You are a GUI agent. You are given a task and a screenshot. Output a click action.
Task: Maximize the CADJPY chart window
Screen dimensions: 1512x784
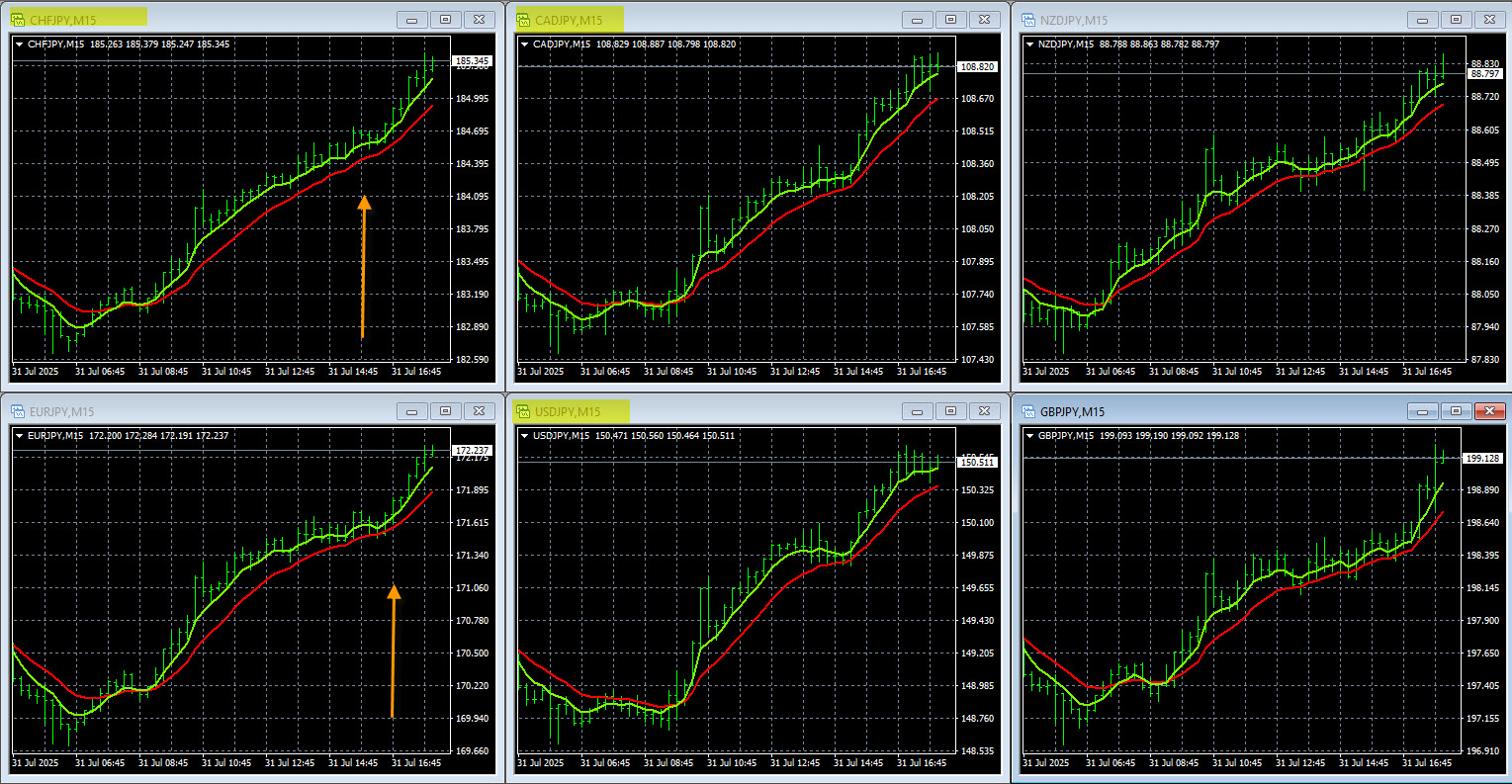(950, 18)
